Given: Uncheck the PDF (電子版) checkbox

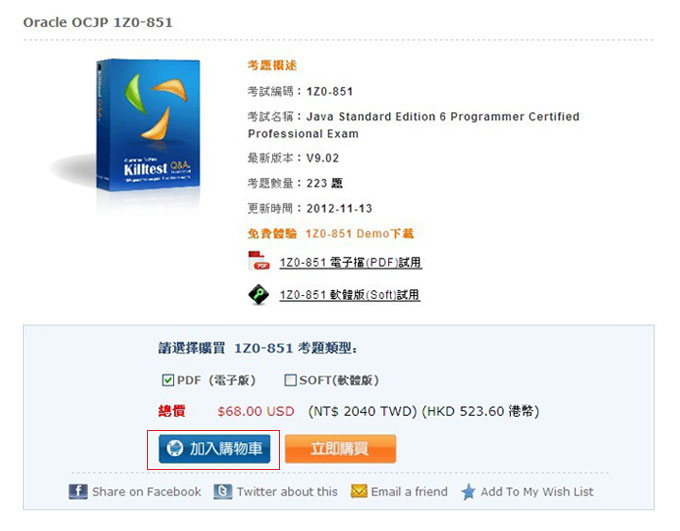Looking at the screenshot, I should pyautogui.click(x=168, y=380).
